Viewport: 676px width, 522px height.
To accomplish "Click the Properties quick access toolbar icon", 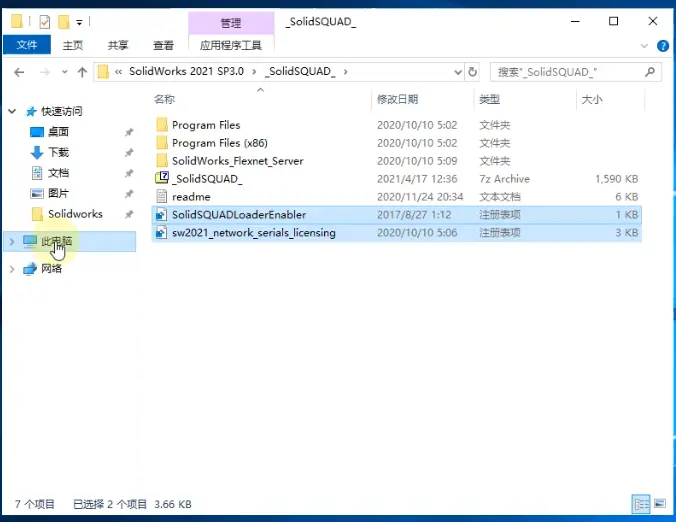I will coord(44,22).
